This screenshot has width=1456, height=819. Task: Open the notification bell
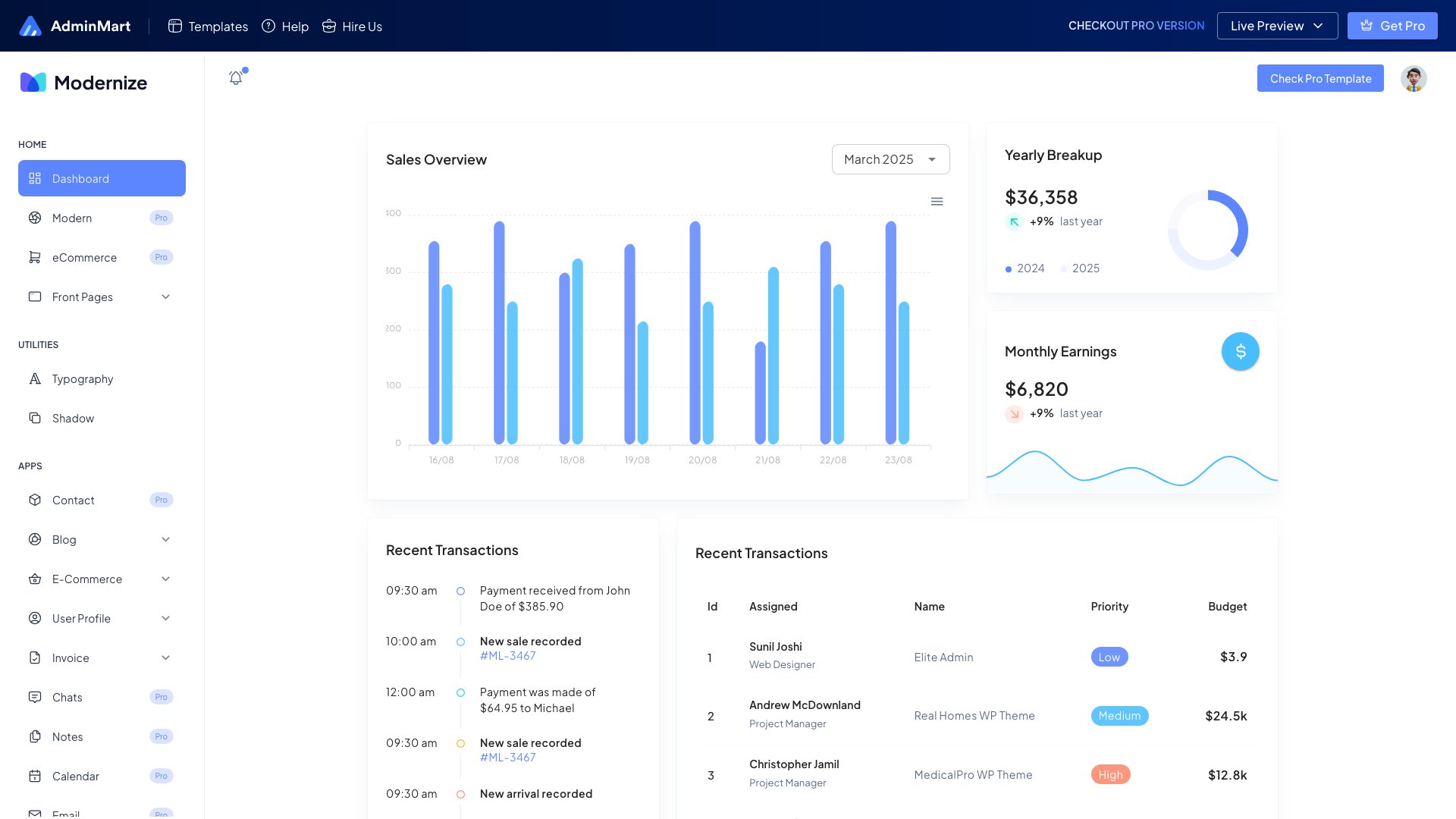pyautogui.click(x=235, y=77)
